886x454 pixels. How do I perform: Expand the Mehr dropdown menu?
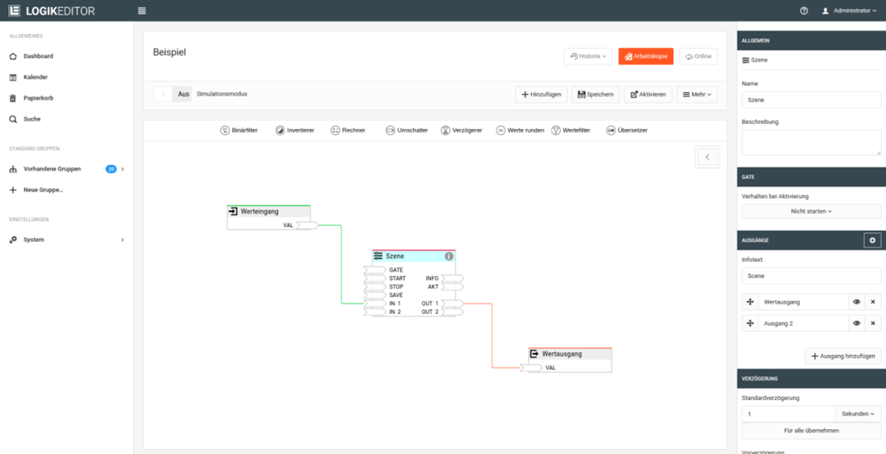pyautogui.click(x=696, y=94)
